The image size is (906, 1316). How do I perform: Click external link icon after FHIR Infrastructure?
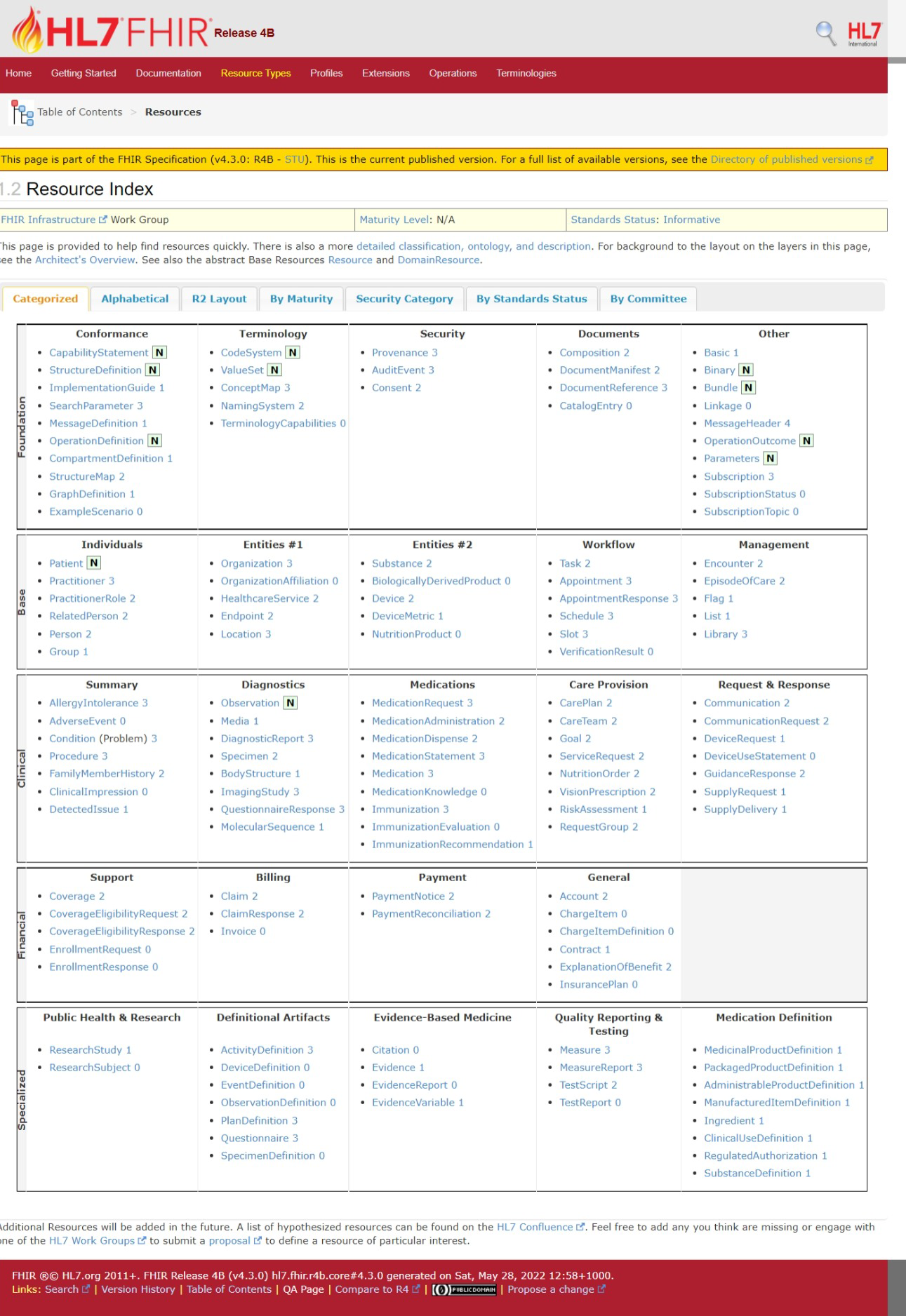pyautogui.click(x=103, y=220)
